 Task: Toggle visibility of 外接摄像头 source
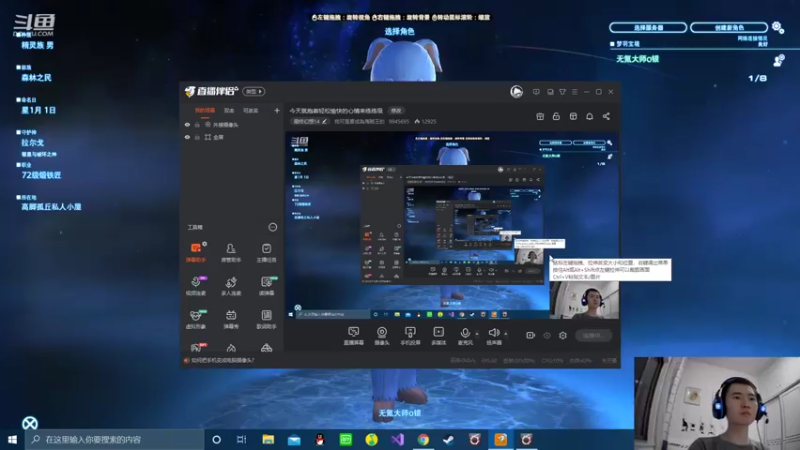pyautogui.click(x=187, y=124)
